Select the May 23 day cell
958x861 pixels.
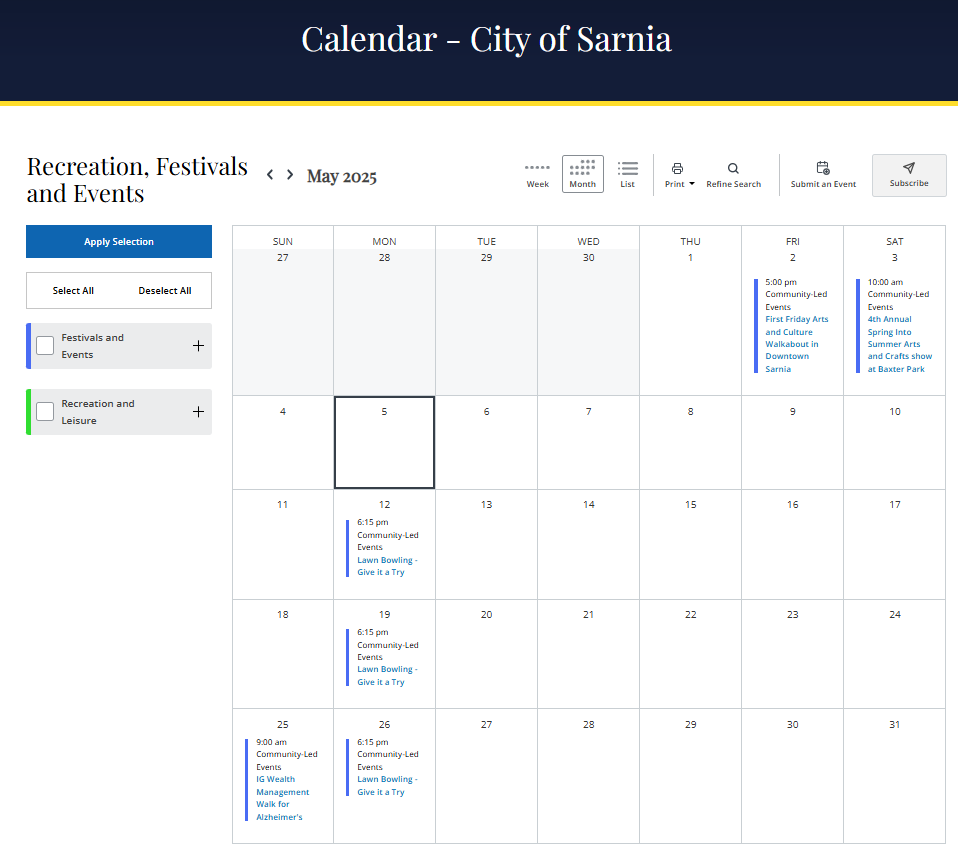point(792,654)
